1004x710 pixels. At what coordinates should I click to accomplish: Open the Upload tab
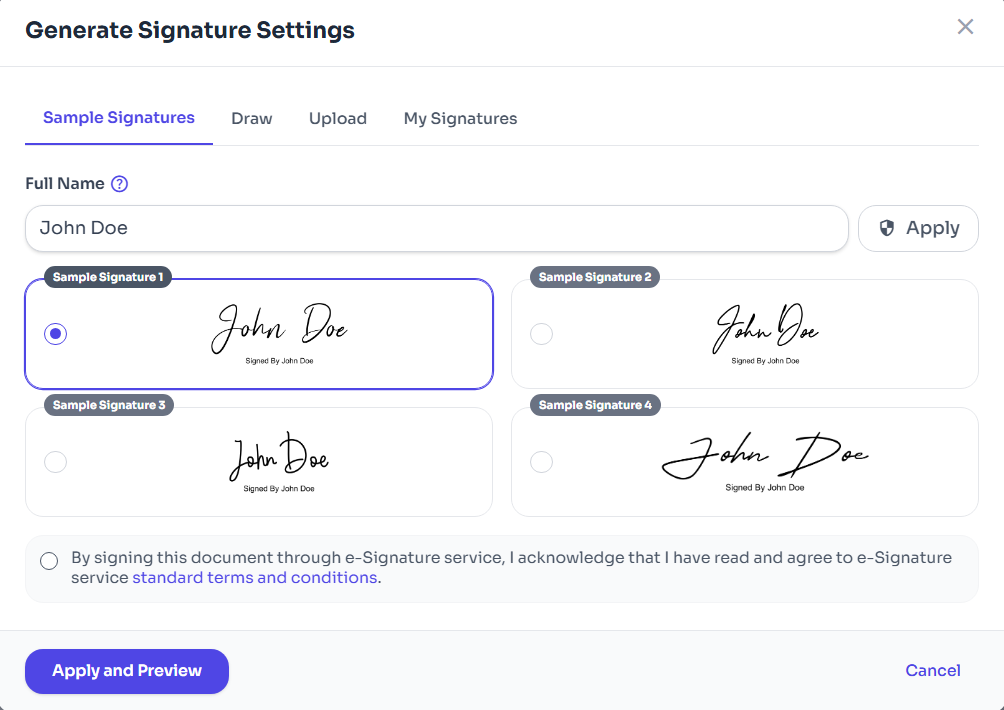coord(337,118)
